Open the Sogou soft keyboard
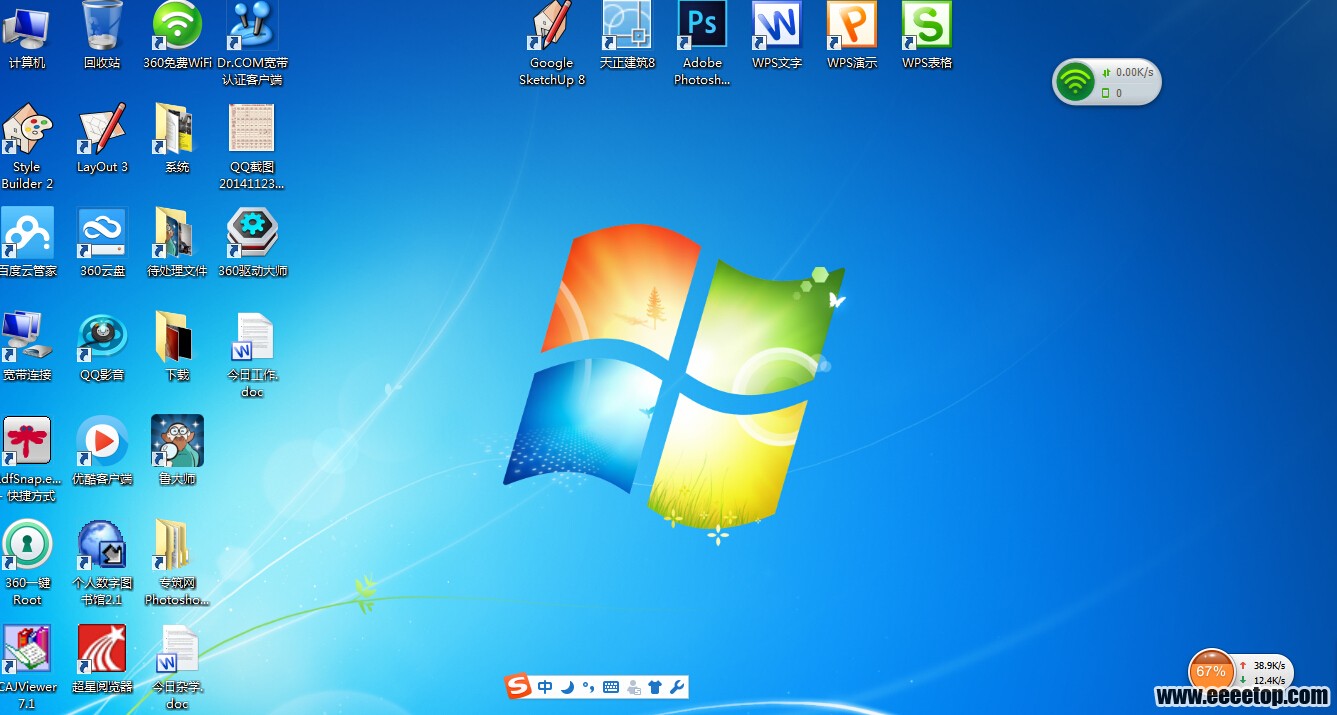This screenshot has height=715, width=1337. pyautogui.click(x=611, y=687)
